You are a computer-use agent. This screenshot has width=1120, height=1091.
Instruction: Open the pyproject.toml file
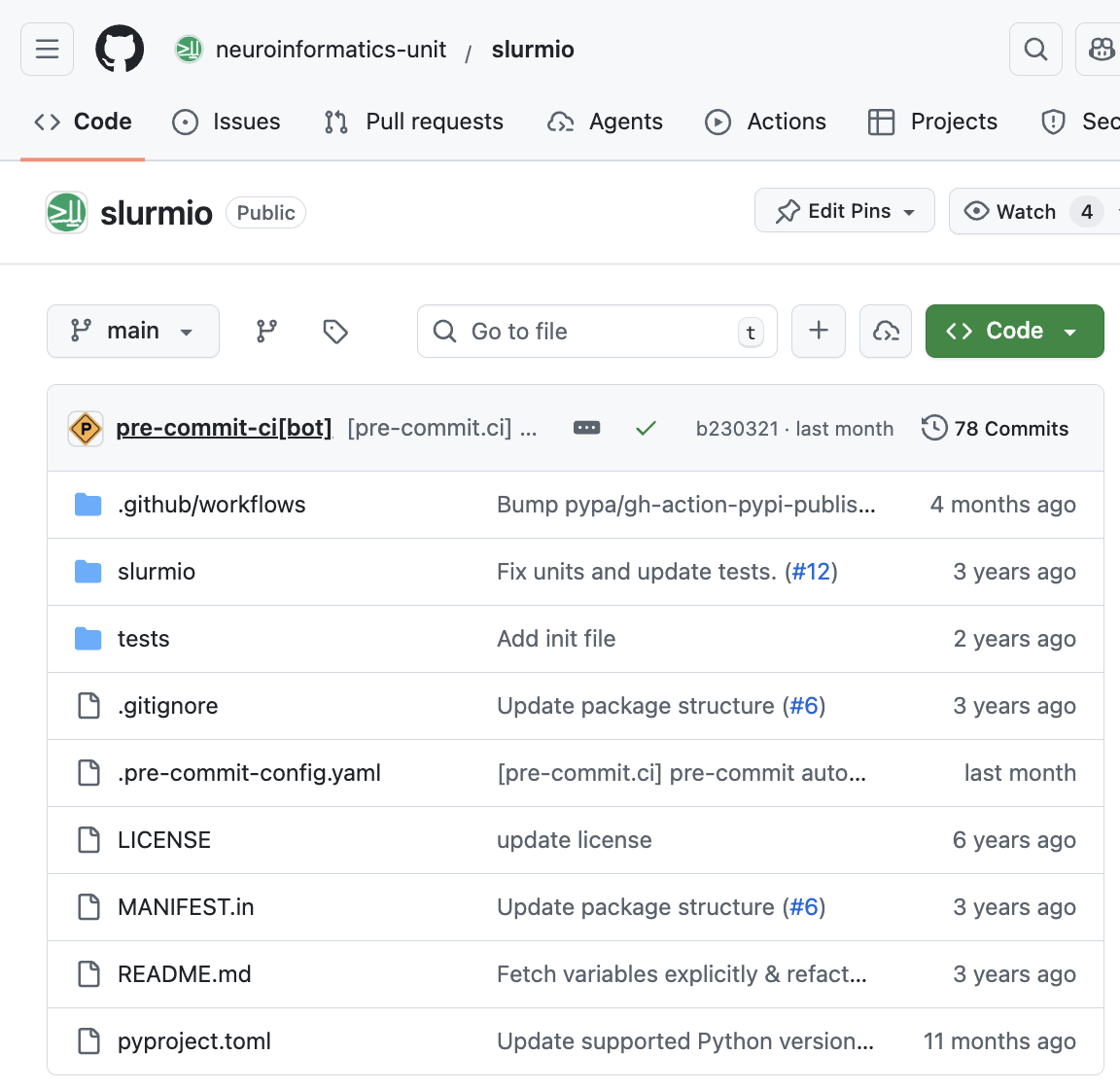tap(193, 1041)
